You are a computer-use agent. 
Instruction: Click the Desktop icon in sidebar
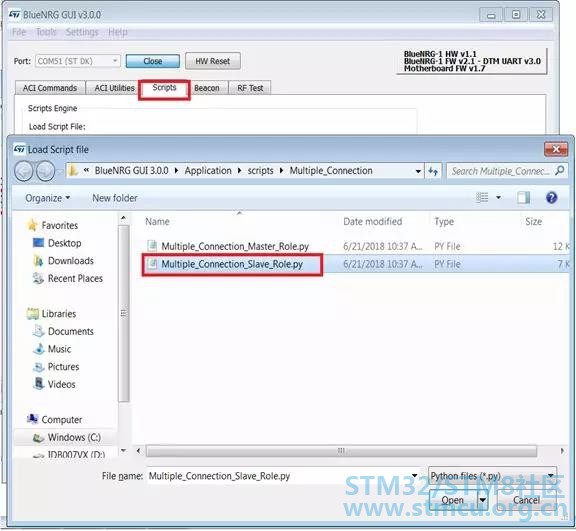click(38, 243)
